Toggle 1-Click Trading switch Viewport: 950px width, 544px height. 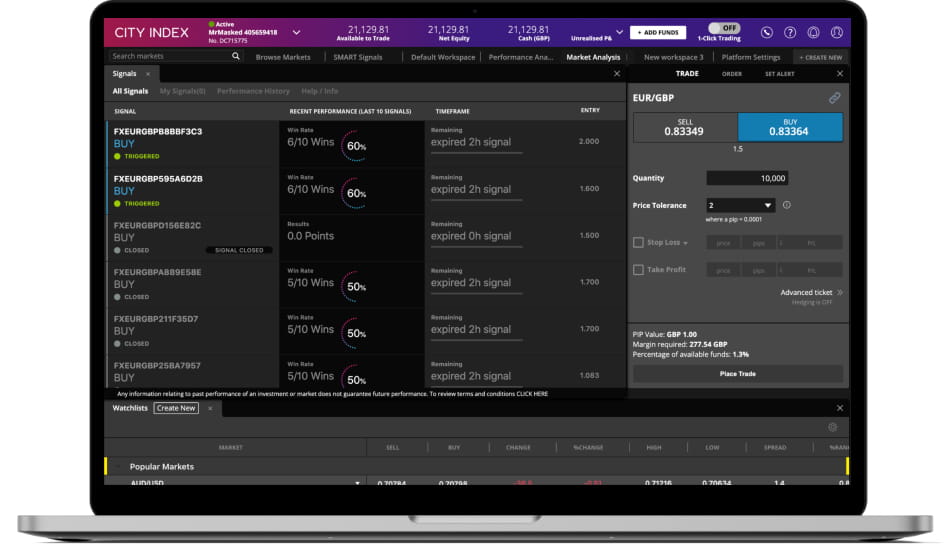coord(724,28)
